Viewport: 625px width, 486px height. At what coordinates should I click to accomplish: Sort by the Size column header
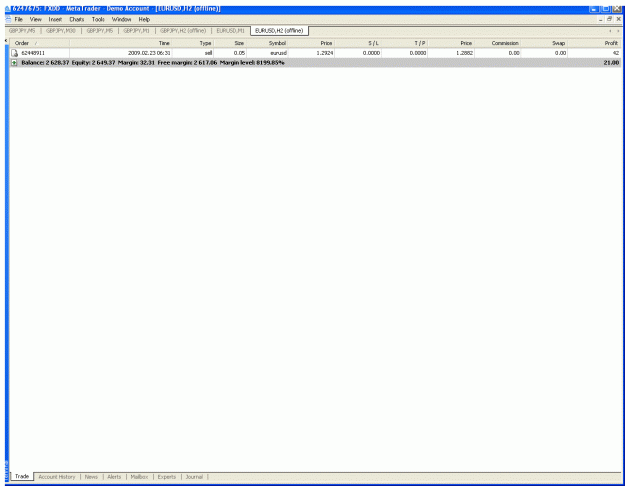click(x=230, y=43)
